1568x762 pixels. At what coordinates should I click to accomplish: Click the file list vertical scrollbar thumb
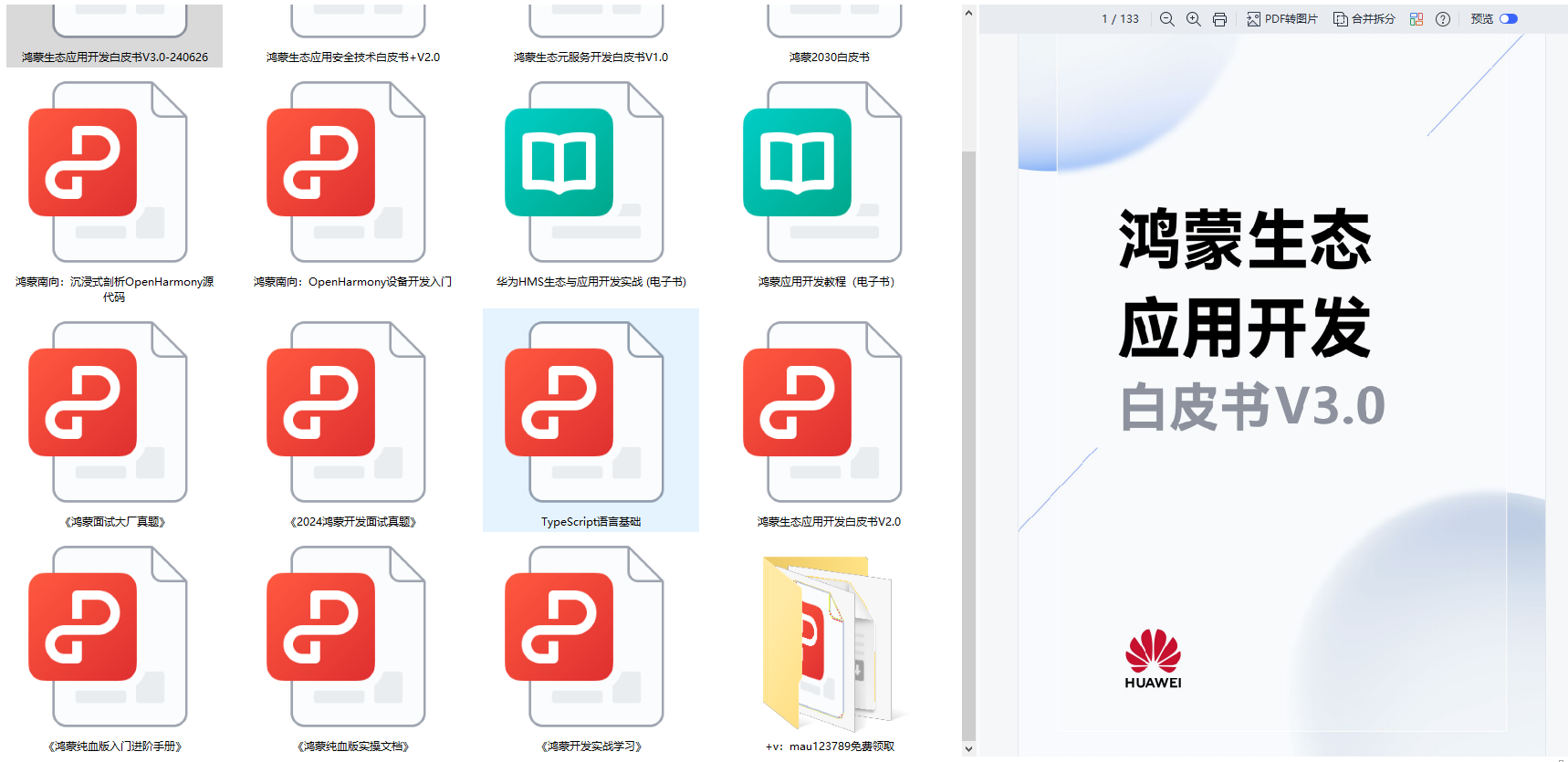pos(968,447)
